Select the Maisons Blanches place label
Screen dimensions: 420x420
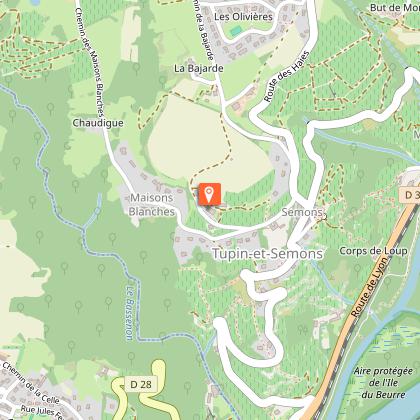click(x=152, y=205)
